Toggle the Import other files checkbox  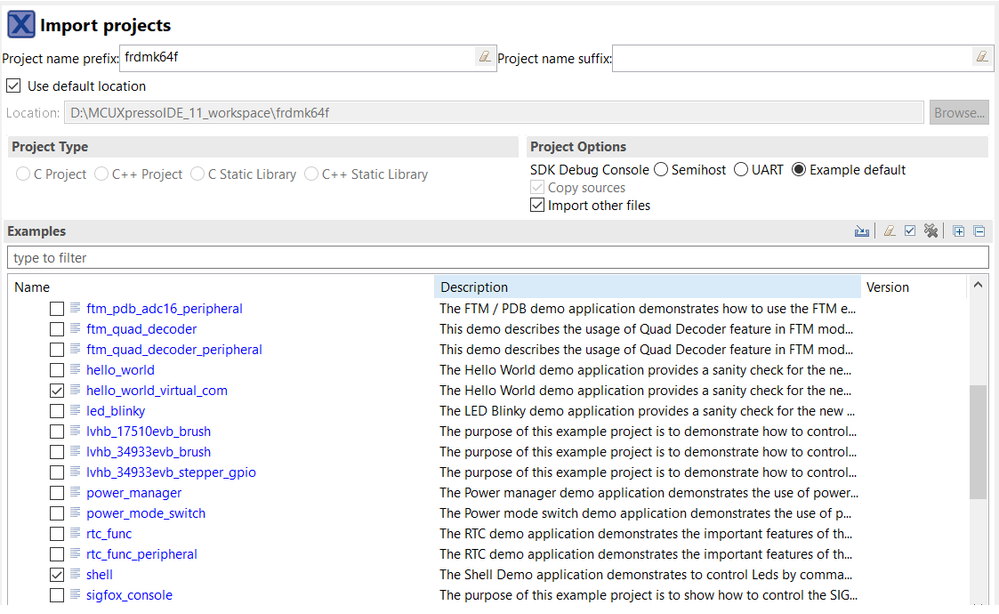pyautogui.click(x=538, y=206)
